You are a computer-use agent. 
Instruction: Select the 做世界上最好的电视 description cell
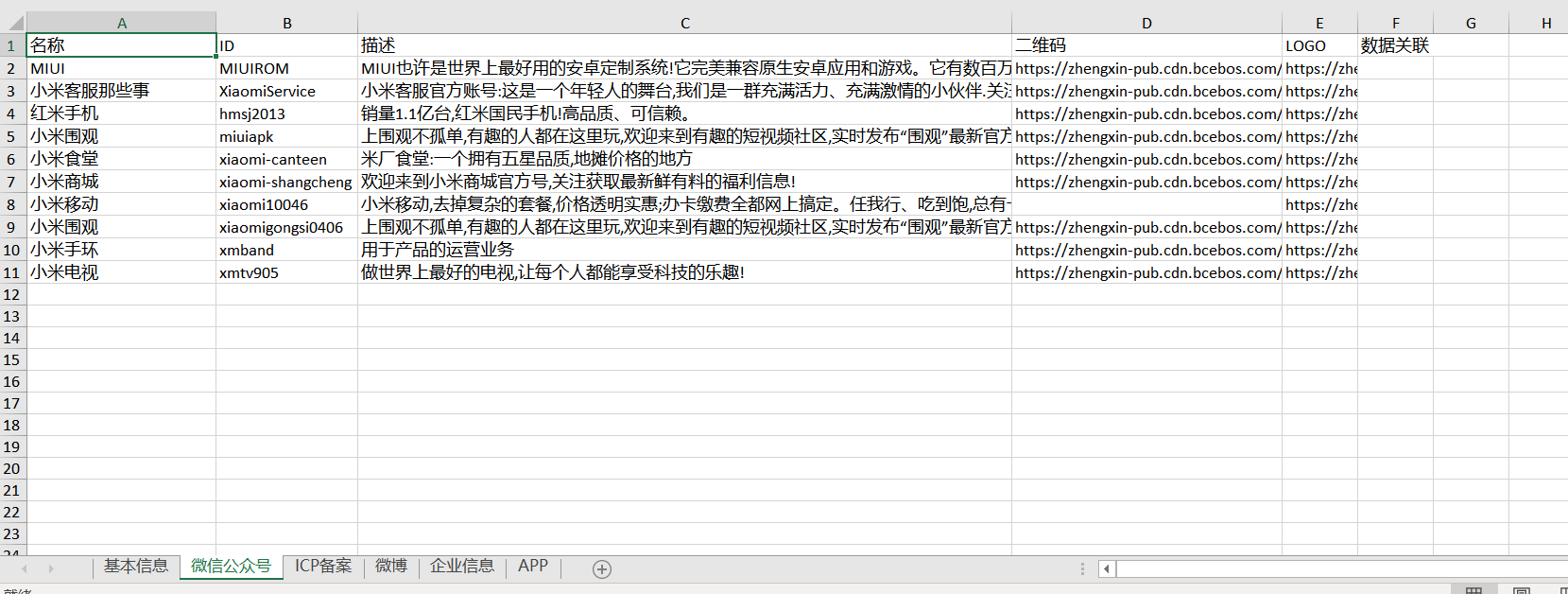[685, 272]
